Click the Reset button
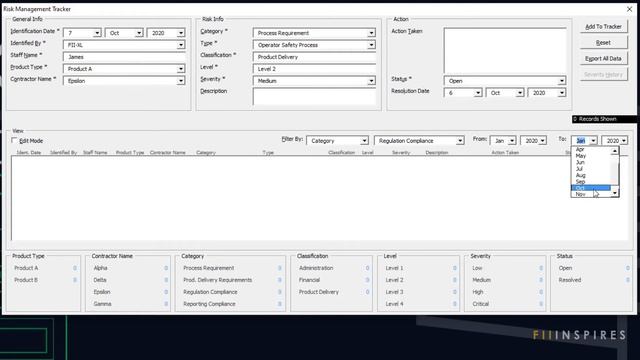The height and width of the screenshot is (360, 640). tap(603, 42)
